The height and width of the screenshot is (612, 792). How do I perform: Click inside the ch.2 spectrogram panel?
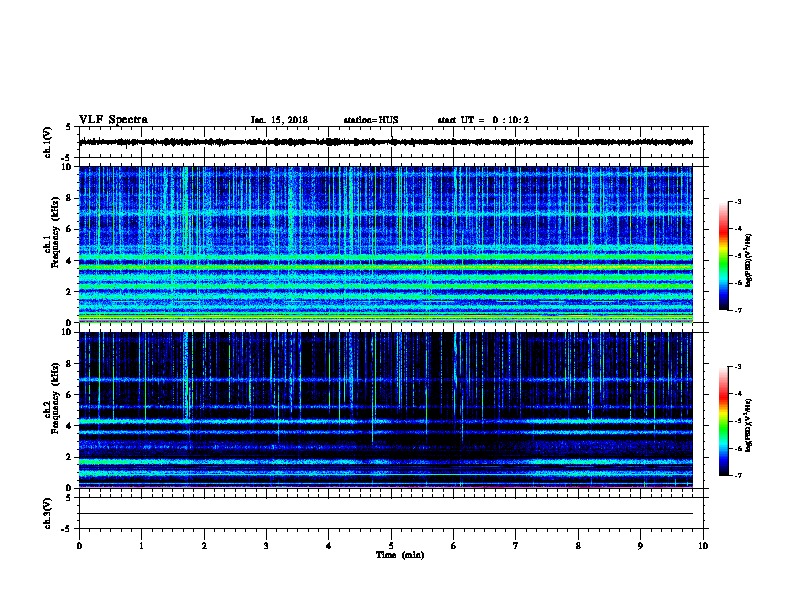(386, 410)
